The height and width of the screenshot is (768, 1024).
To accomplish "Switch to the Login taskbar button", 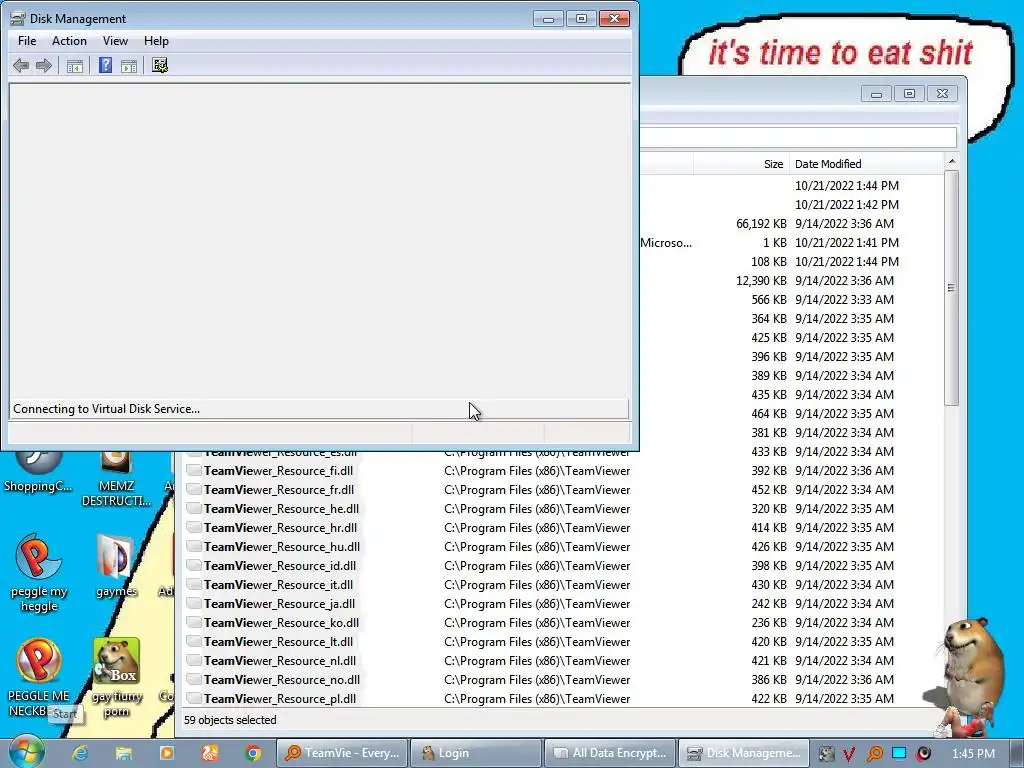I will click(x=476, y=753).
